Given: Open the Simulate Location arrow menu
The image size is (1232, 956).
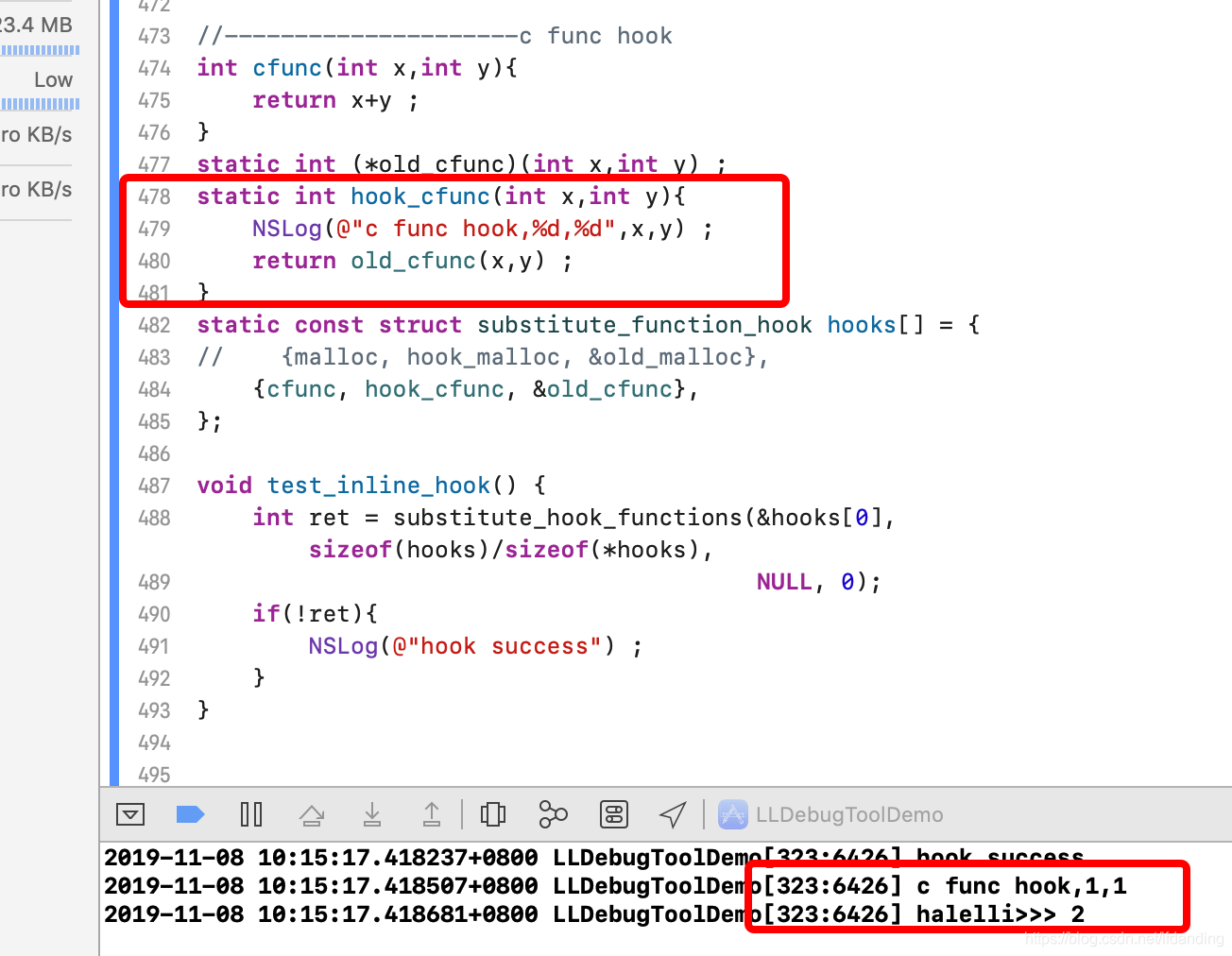Looking at the screenshot, I should point(673,814).
